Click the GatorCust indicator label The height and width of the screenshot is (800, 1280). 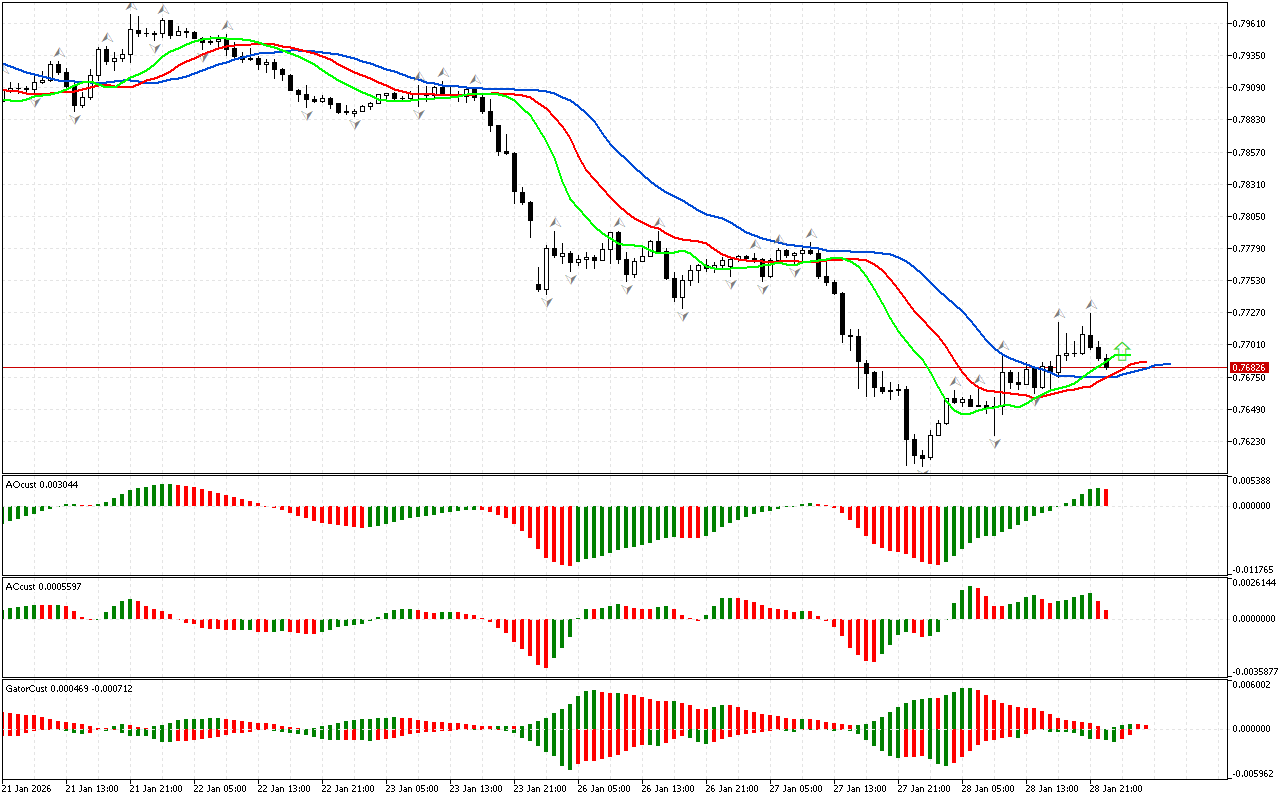click(69, 688)
